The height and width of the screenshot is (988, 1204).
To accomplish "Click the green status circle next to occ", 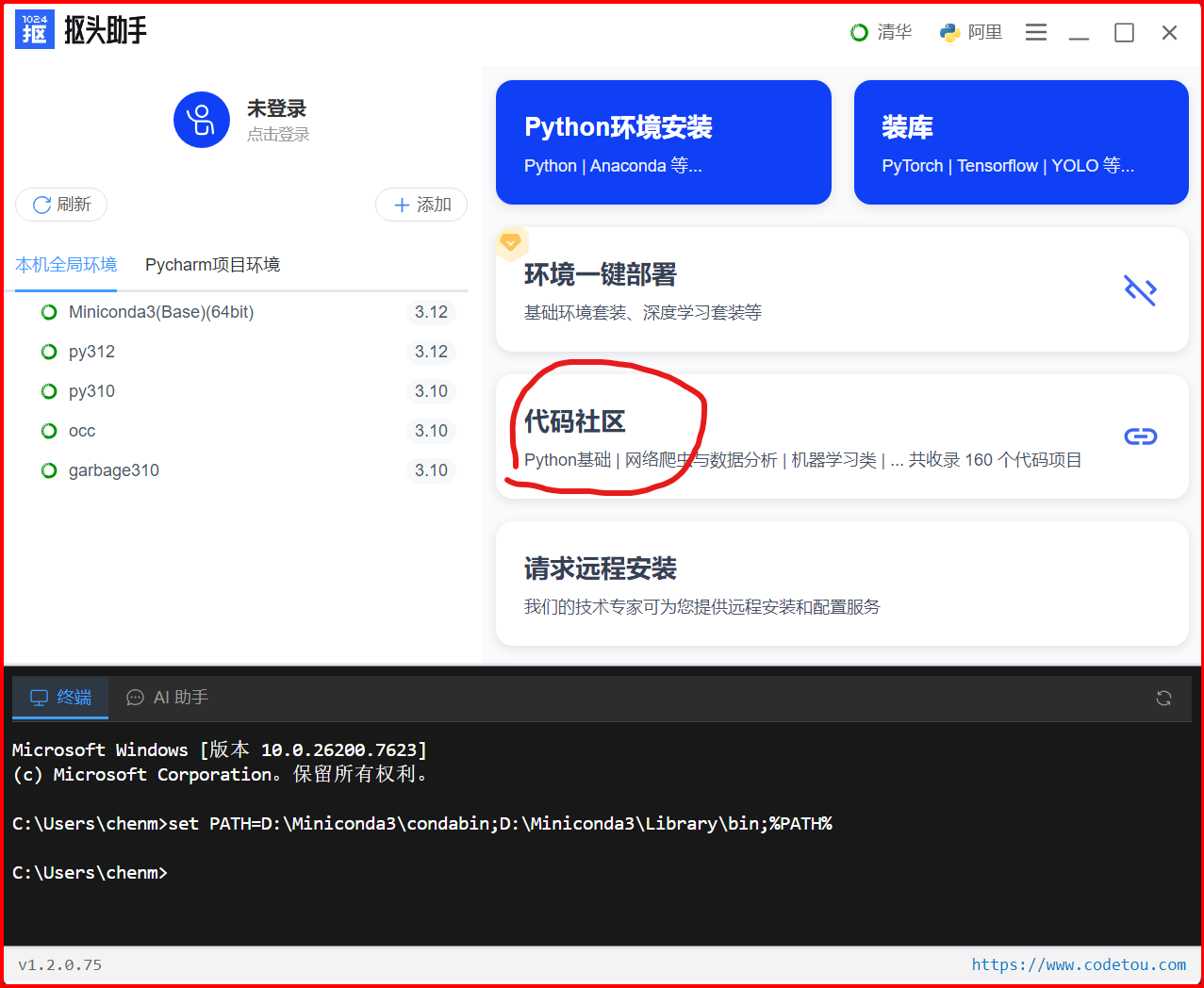I will coord(49,431).
